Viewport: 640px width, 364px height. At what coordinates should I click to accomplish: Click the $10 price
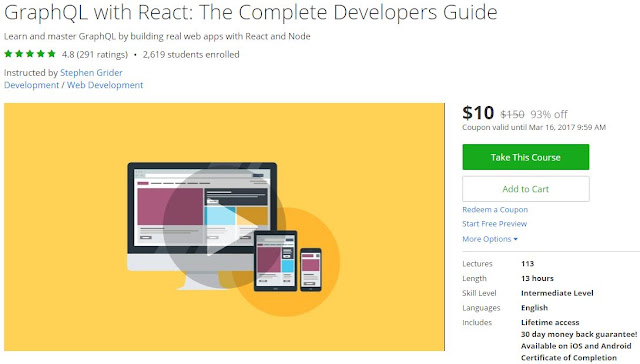(478, 112)
